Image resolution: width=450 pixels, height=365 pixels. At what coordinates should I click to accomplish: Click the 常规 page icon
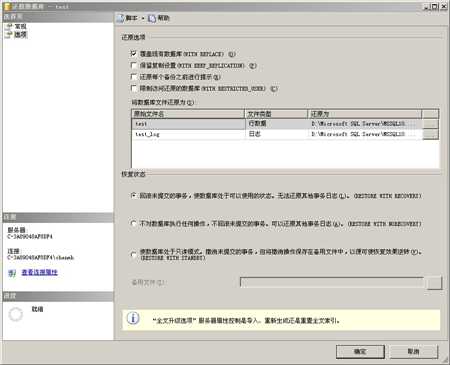(9, 26)
